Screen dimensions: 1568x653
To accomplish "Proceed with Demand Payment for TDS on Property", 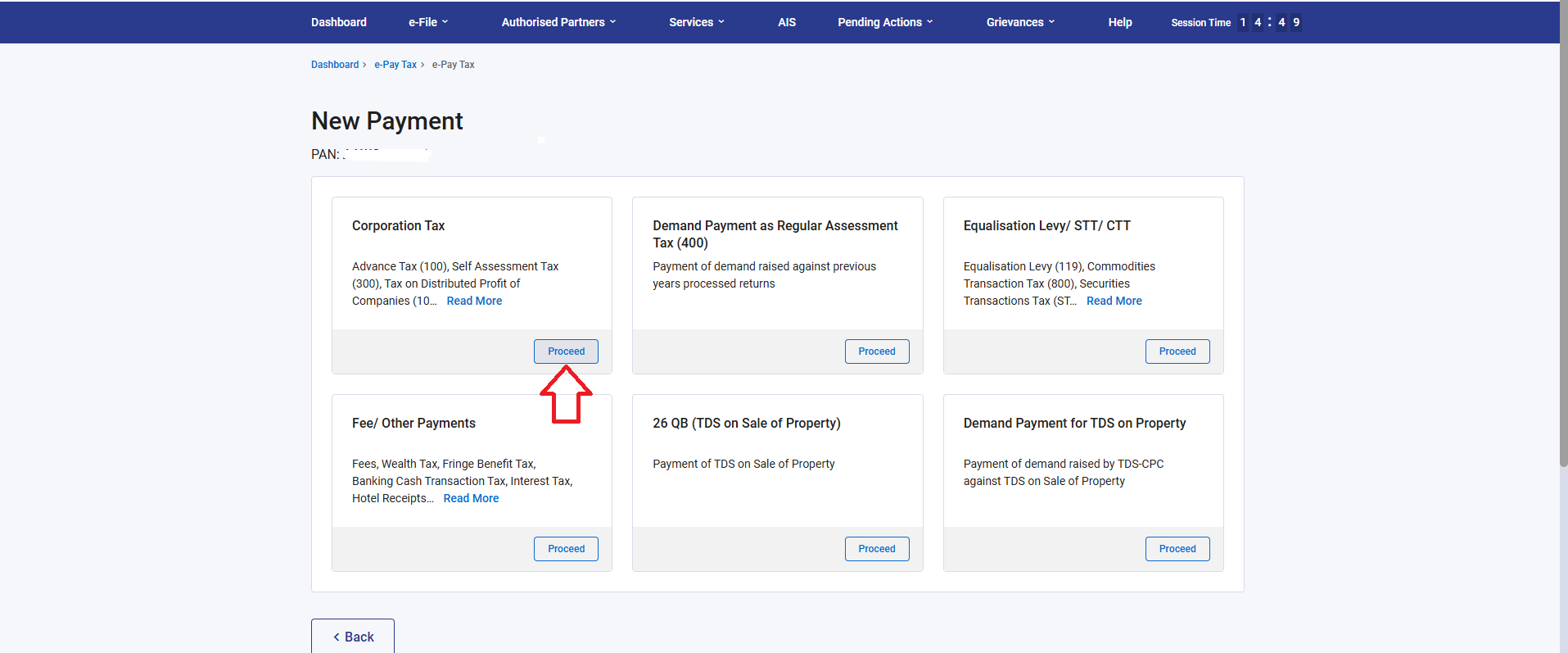I will (x=1177, y=549).
